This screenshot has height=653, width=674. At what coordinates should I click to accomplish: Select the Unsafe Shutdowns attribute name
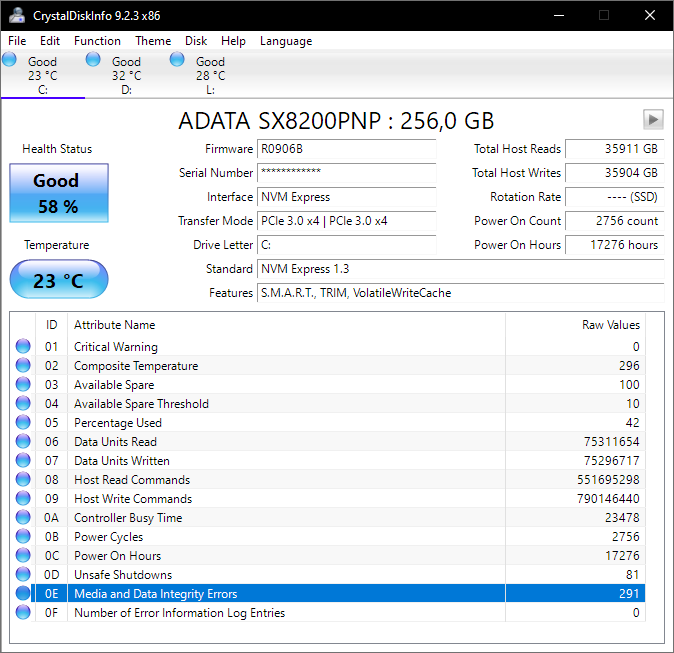coord(123,575)
